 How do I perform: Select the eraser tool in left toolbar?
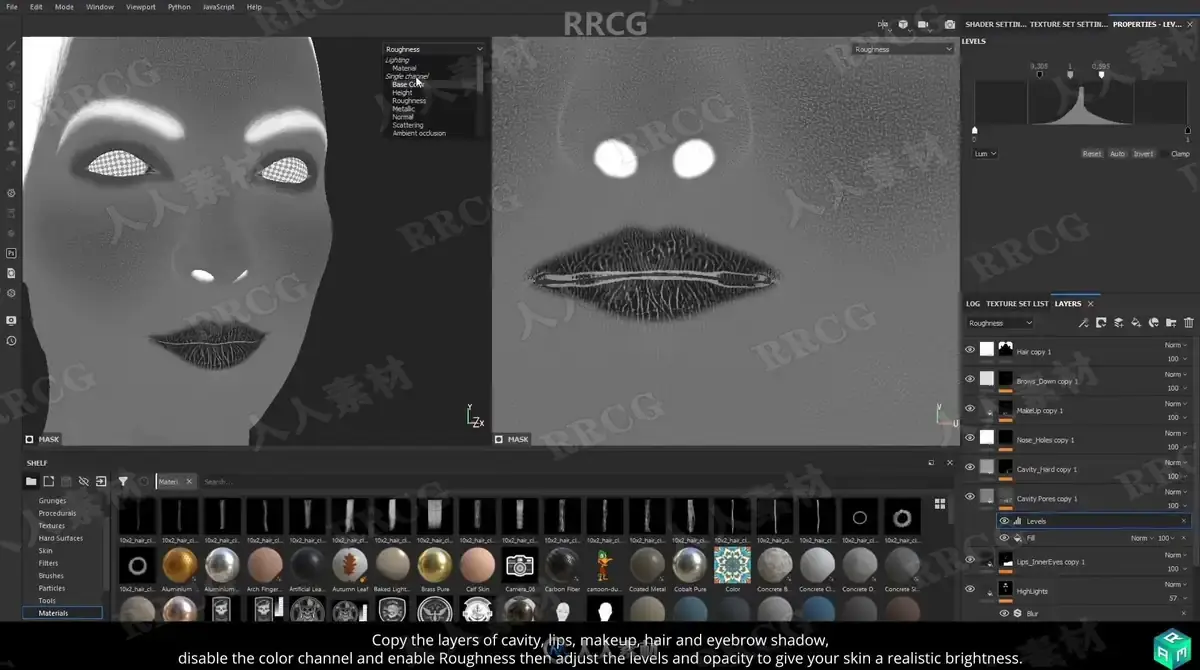click(12, 66)
